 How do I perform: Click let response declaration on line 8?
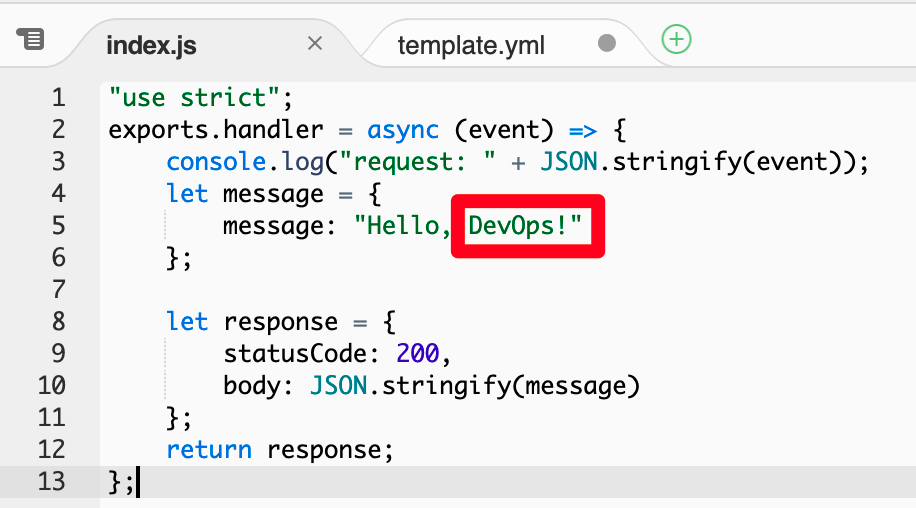[x=252, y=322]
